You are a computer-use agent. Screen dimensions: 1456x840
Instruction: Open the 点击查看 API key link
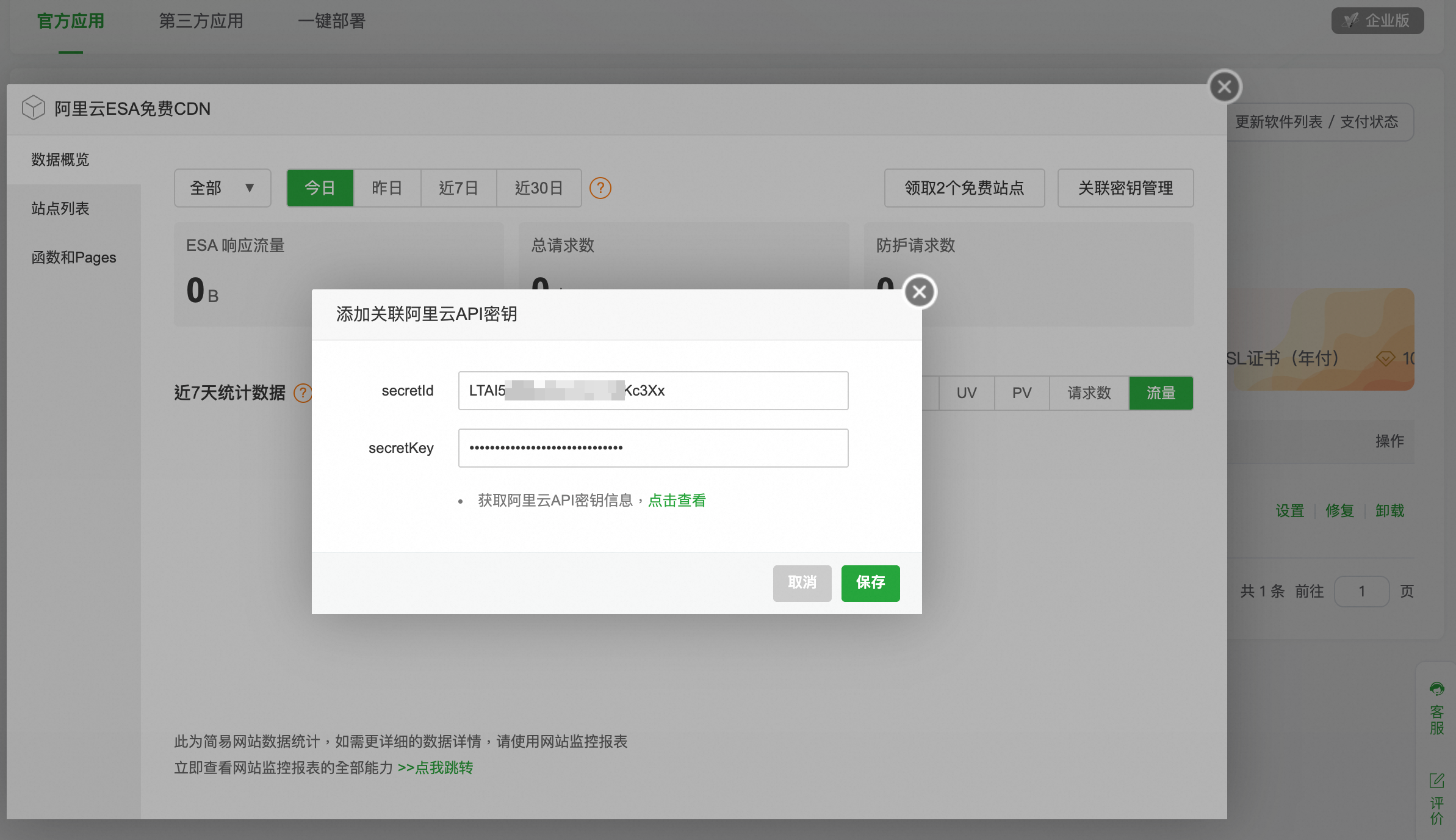676,501
